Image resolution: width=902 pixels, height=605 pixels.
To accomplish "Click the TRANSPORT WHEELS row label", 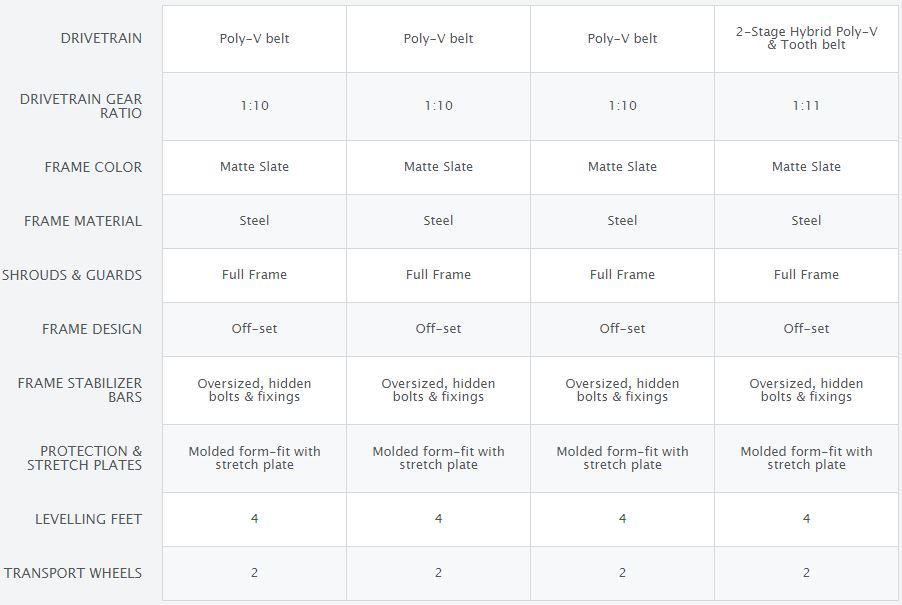I will [x=73, y=573].
